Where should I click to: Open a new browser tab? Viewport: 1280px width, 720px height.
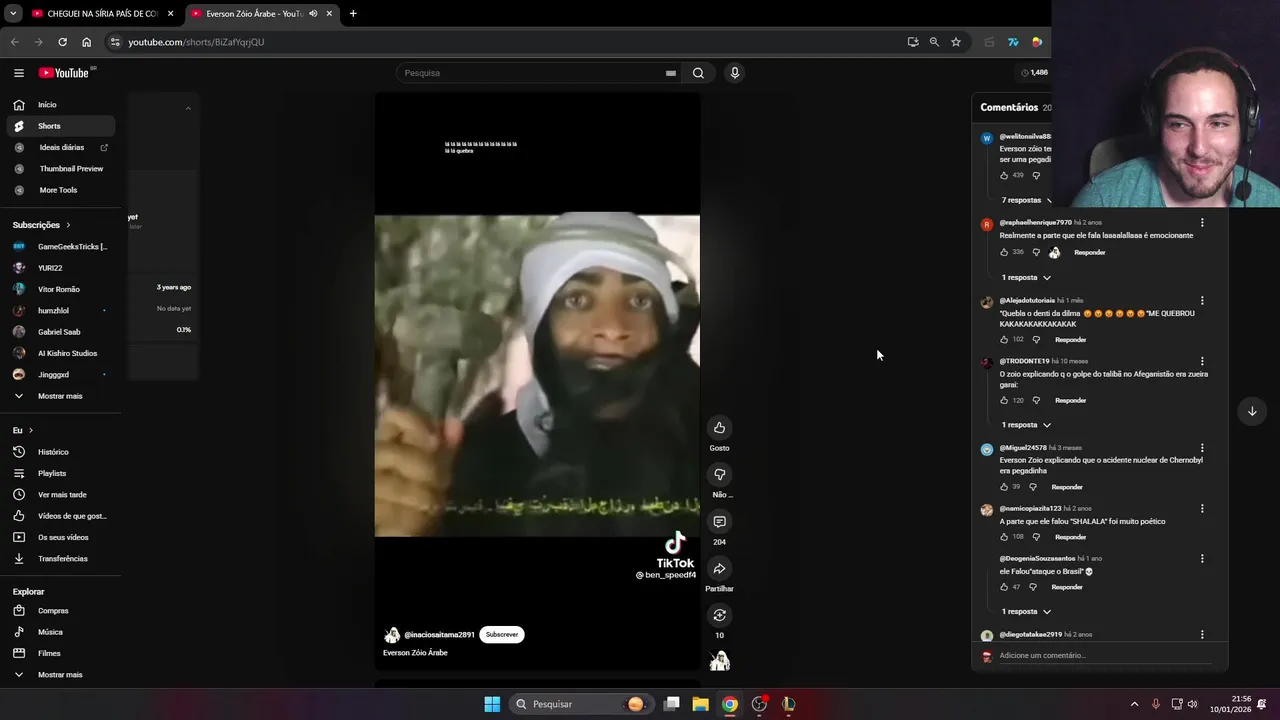pyautogui.click(x=353, y=14)
